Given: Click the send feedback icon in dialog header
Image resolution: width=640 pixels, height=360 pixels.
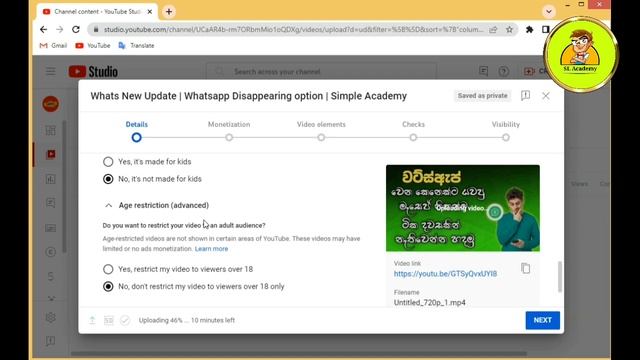Looking at the screenshot, I should coord(525,96).
